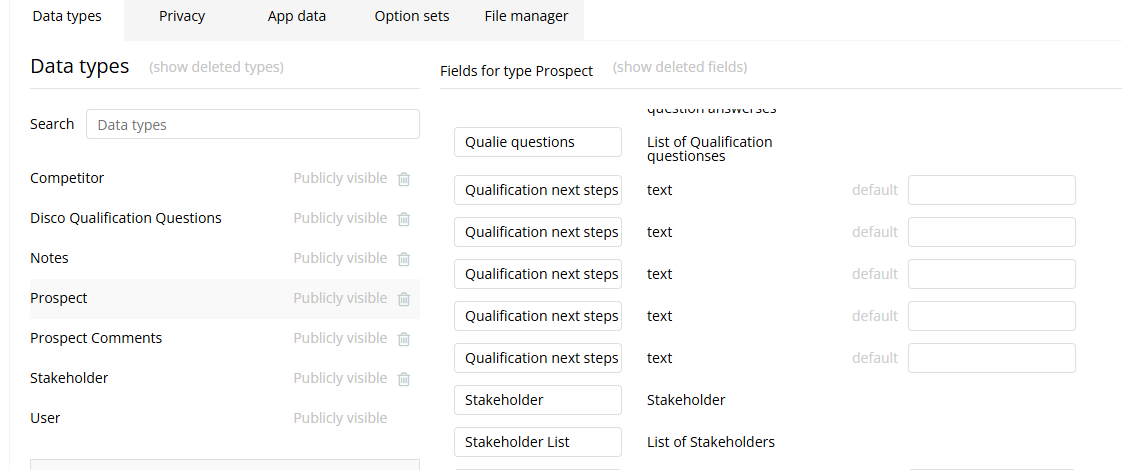Click trash icon beside Disco Qualification Questions
Viewport: 1122px width, 470px height.
(404, 219)
